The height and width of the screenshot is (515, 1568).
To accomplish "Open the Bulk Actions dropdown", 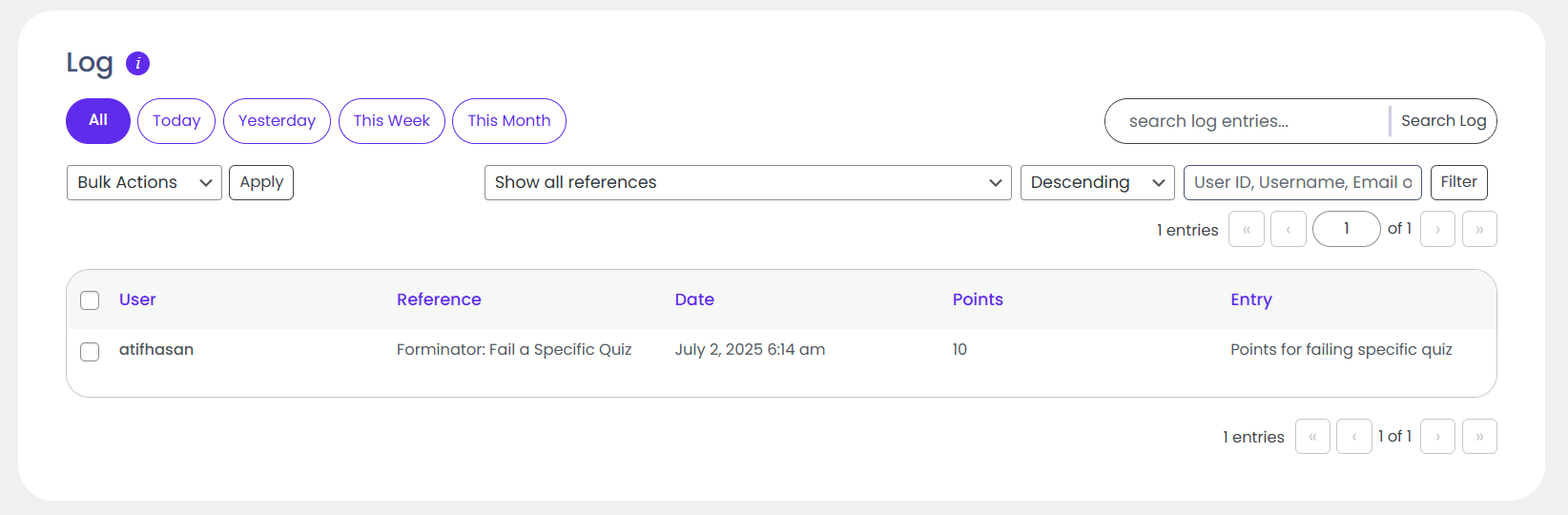I will 144,182.
